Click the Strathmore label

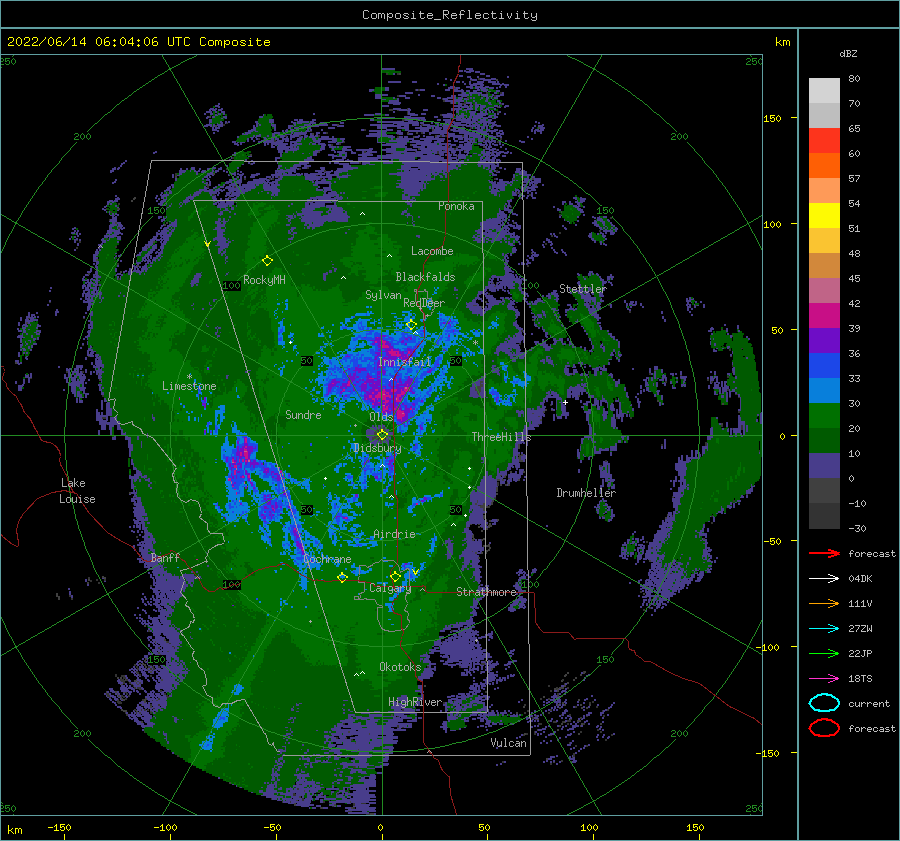(x=487, y=592)
